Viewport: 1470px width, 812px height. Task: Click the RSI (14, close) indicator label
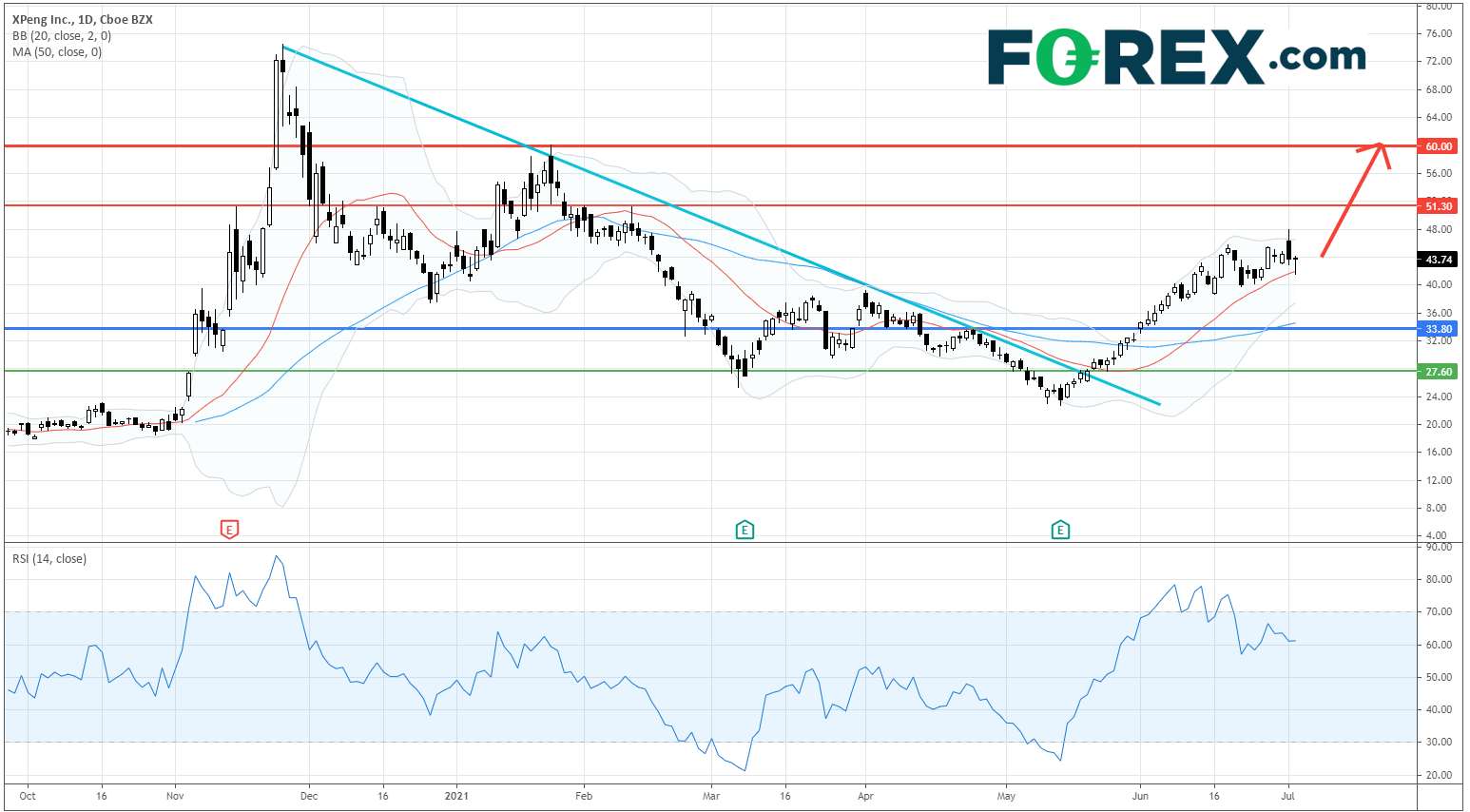(49, 559)
